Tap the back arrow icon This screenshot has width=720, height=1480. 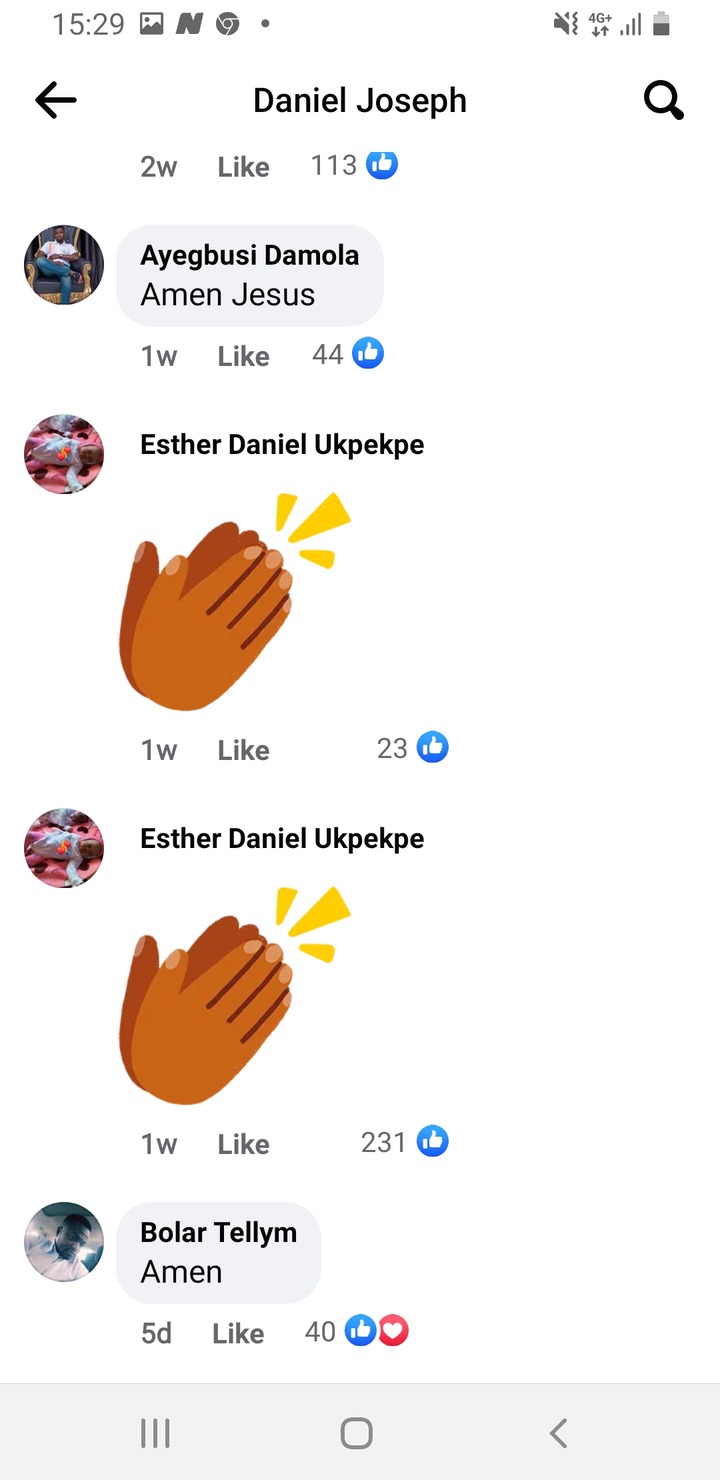coord(56,100)
